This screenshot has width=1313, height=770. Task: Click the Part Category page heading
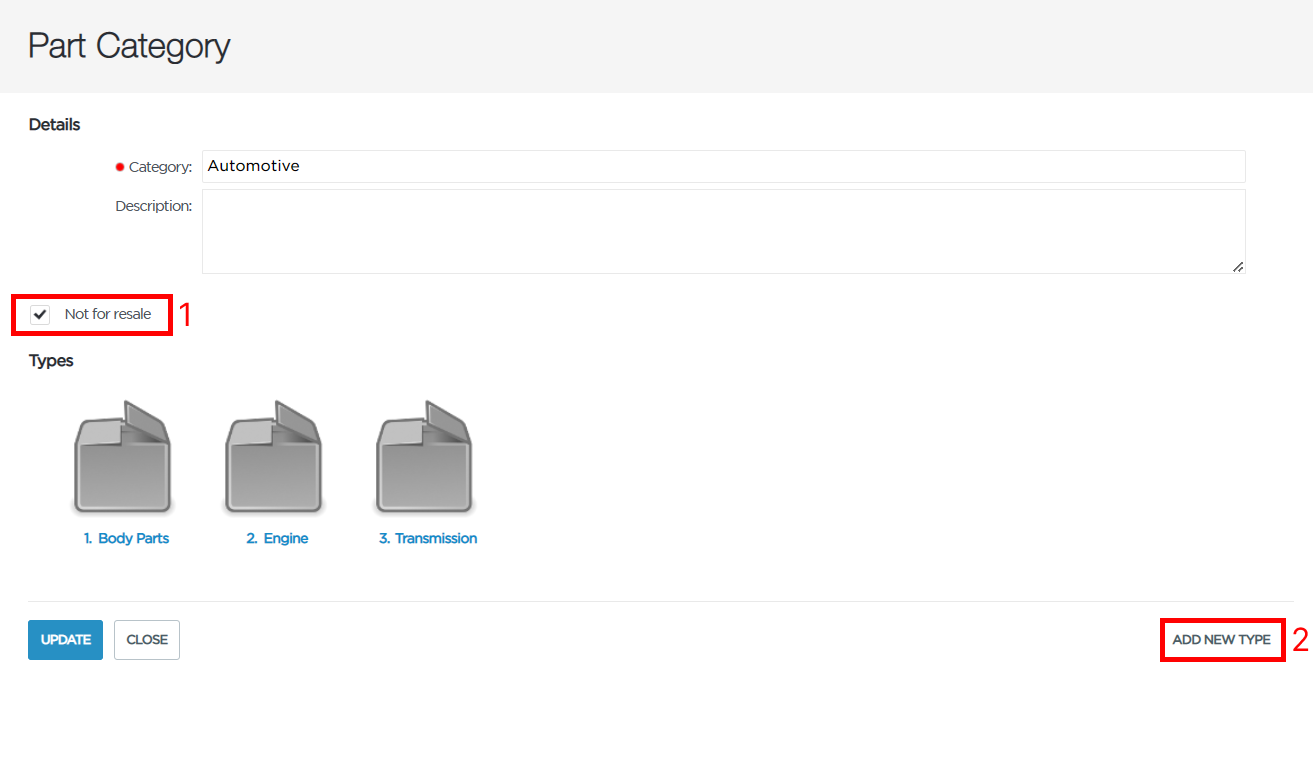(x=129, y=45)
